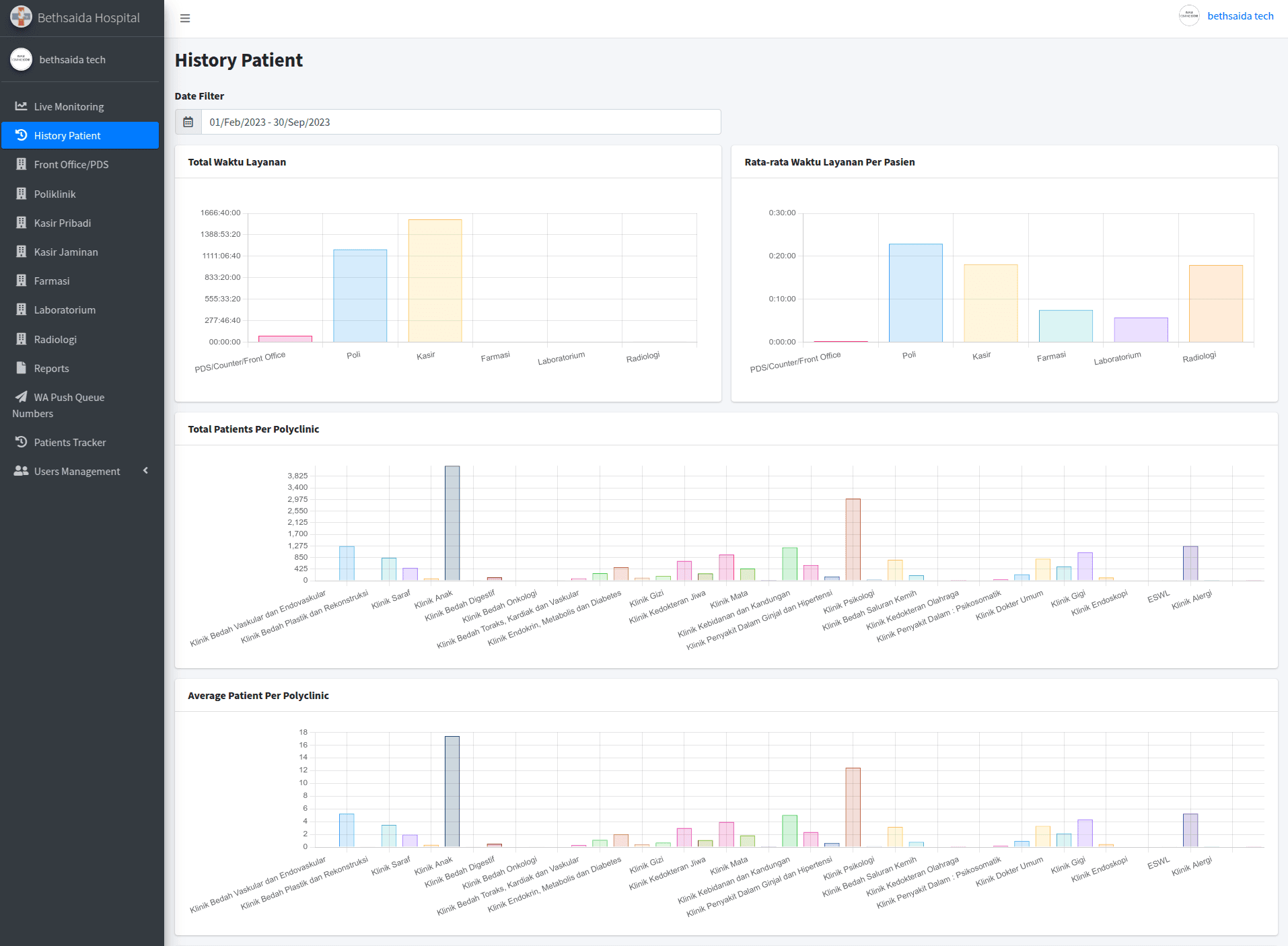This screenshot has height=946, width=1288.
Task: Click the WA Push Queue paper-plane icon
Action: (22, 397)
